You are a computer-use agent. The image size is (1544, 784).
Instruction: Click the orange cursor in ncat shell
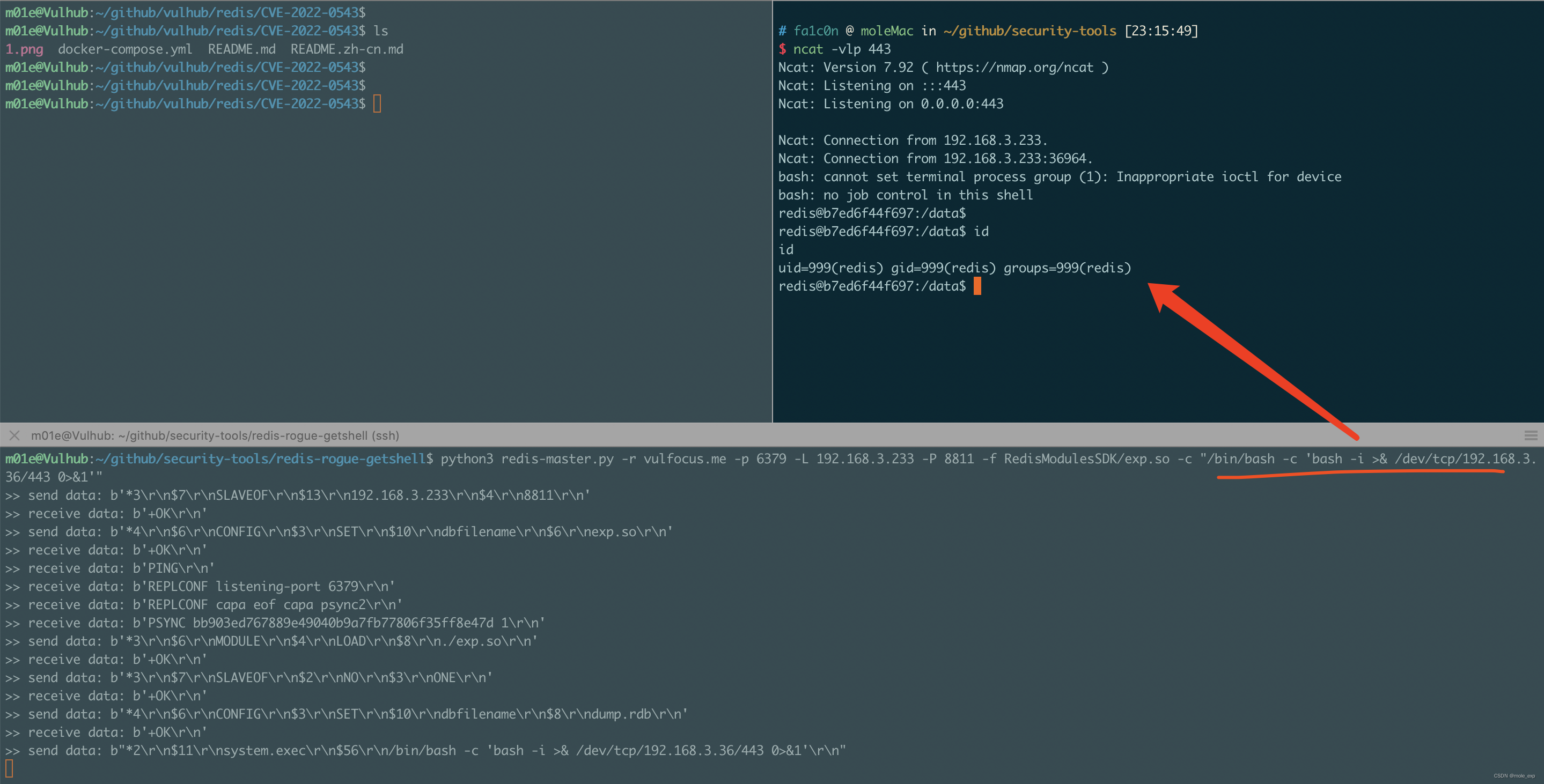(977, 286)
